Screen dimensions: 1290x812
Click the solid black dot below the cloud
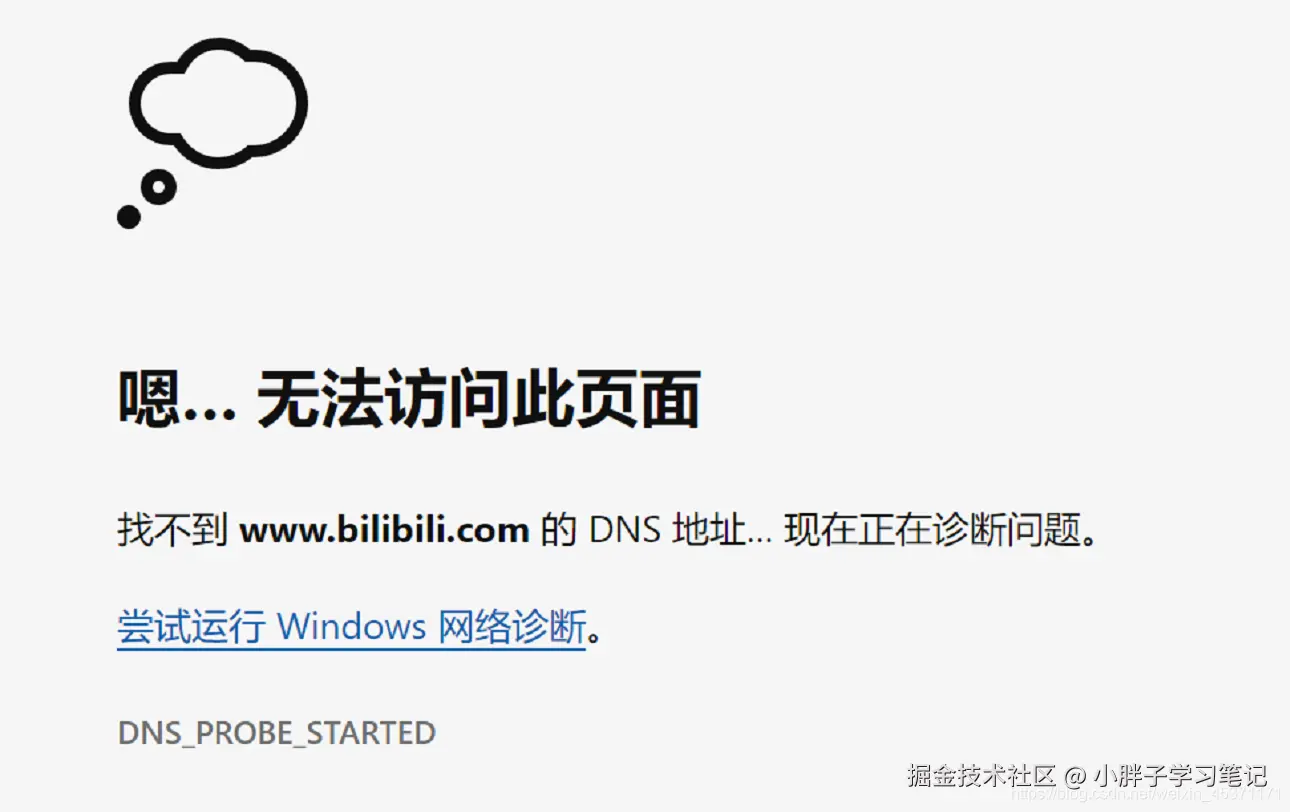[128, 216]
